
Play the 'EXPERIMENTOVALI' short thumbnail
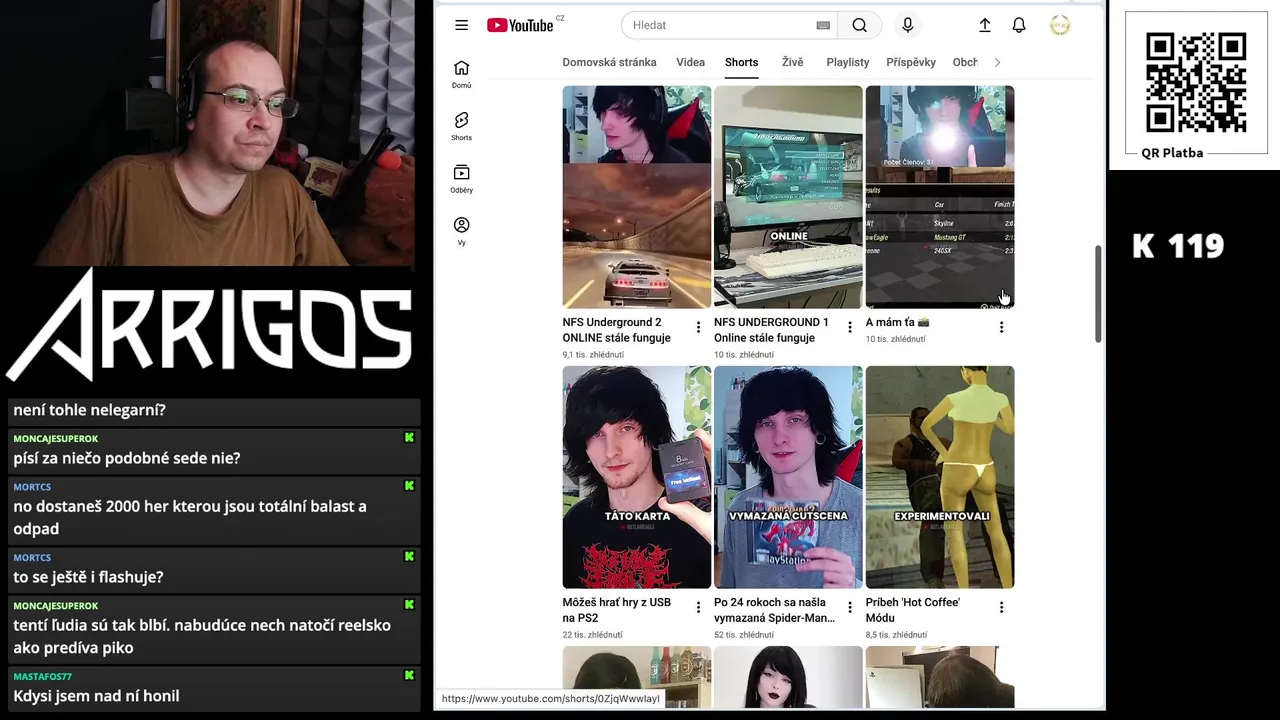[x=940, y=477]
